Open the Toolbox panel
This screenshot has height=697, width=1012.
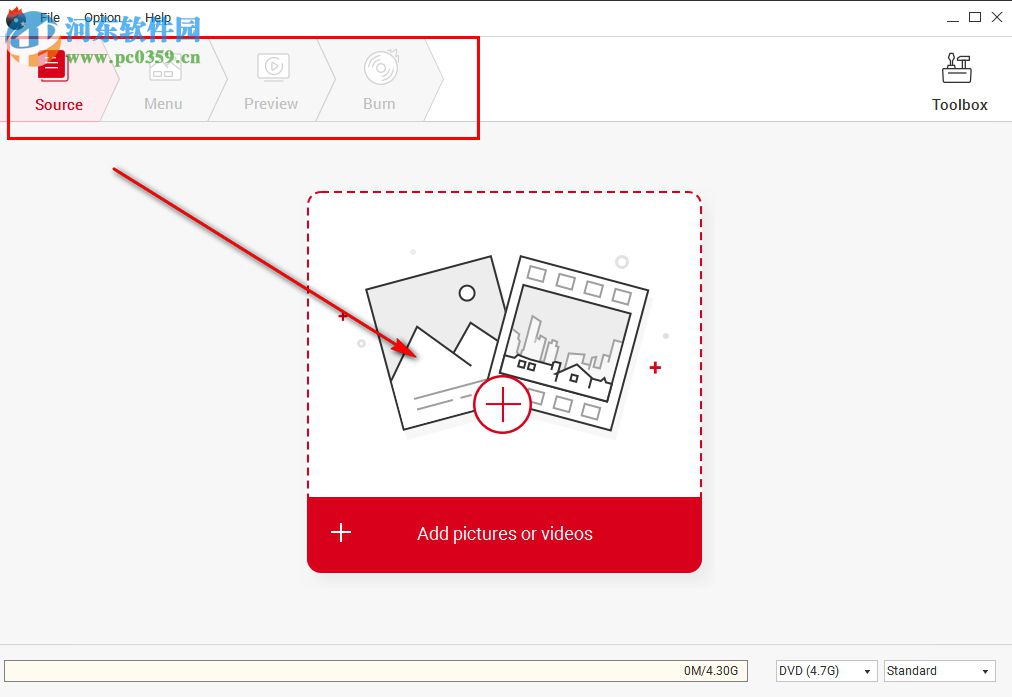click(958, 80)
